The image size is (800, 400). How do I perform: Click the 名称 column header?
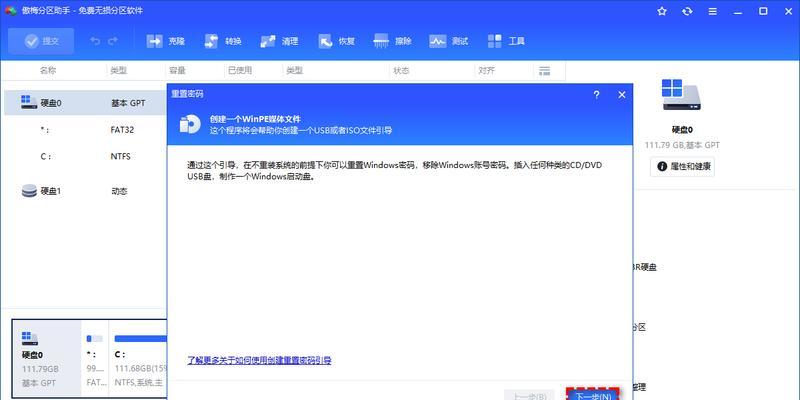(x=47, y=71)
